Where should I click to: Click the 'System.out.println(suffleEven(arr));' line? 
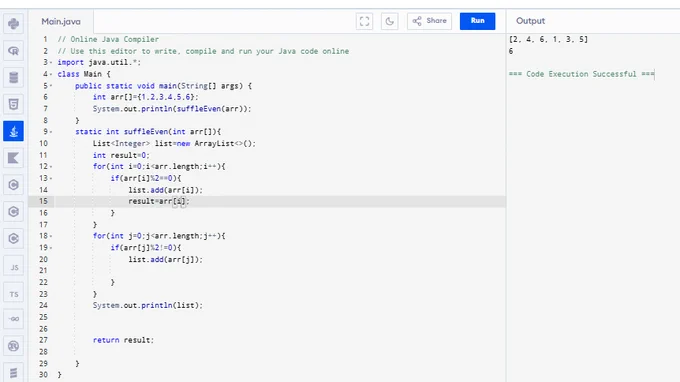172,109
